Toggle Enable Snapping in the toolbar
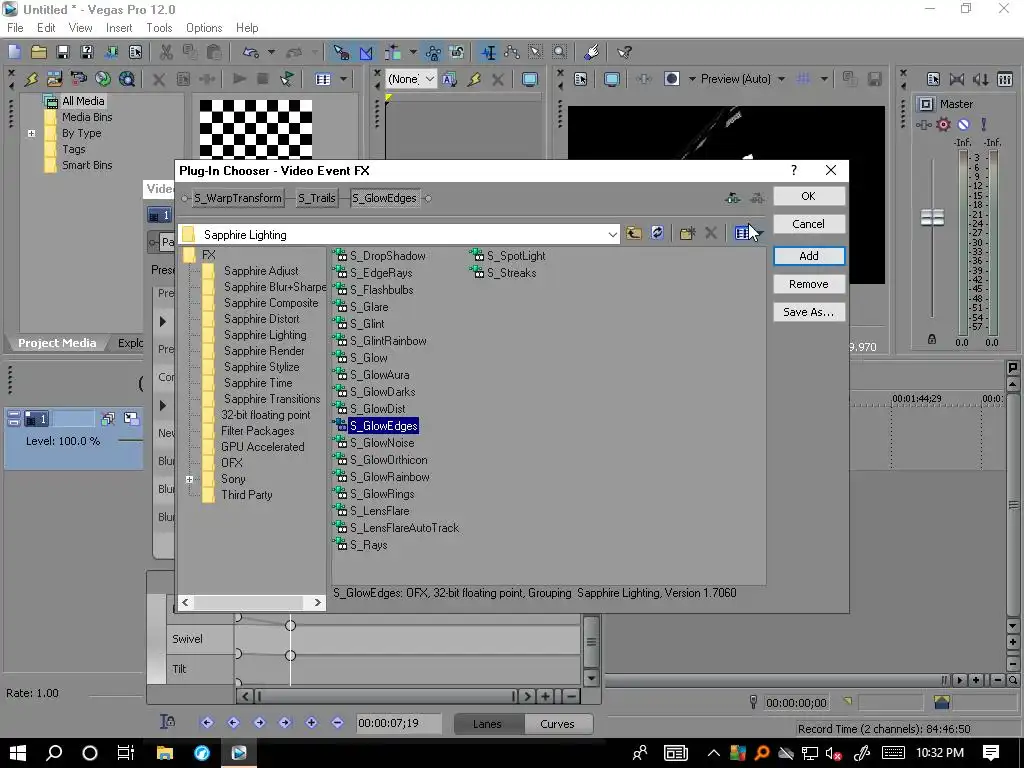The width and height of the screenshot is (1024, 768). (342, 52)
